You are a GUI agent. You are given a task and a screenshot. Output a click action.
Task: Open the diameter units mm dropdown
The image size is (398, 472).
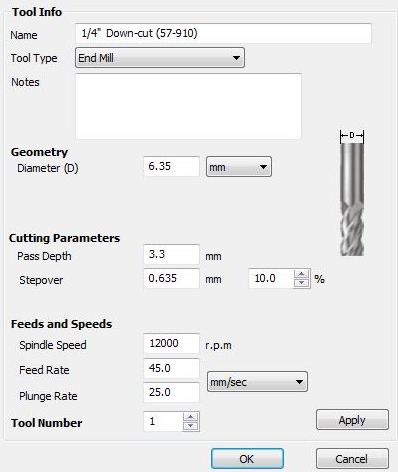239,167
